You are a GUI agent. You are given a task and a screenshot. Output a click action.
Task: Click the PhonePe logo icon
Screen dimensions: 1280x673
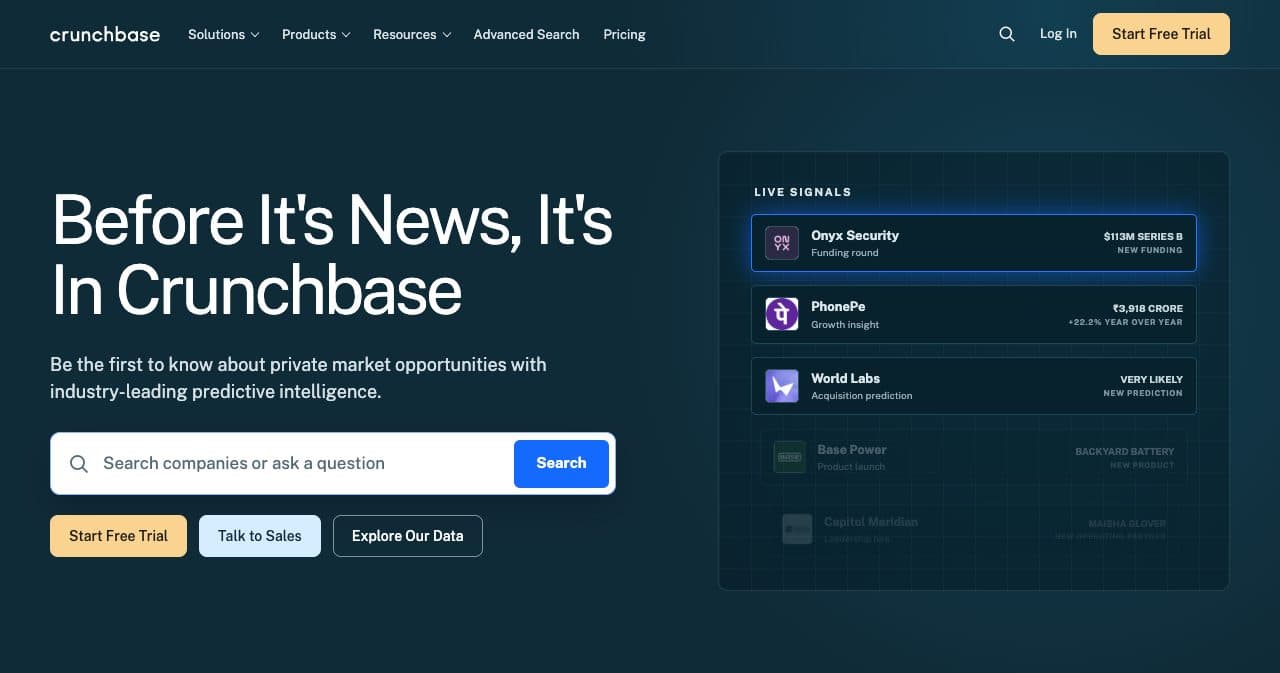(782, 314)
